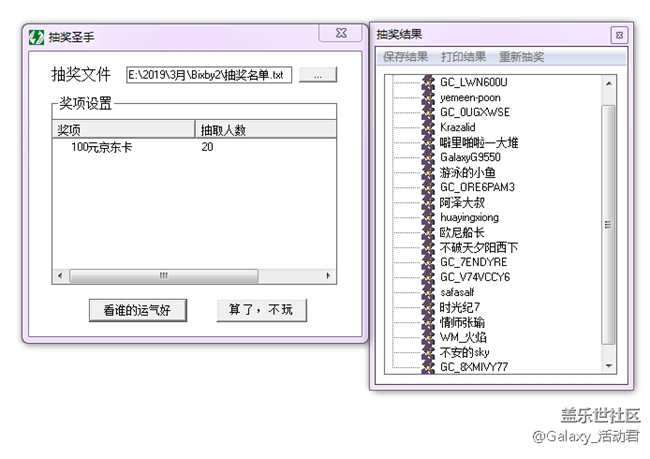Screen dimensions: 650x459
Task: Open 保存结果 menu to save results
Action: click(405, 57)
